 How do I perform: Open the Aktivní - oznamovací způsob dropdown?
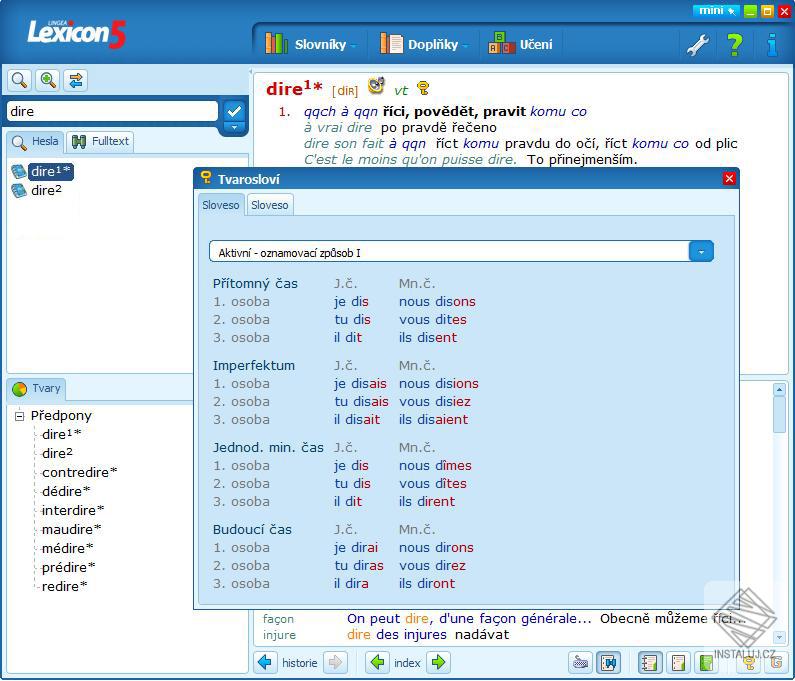[701, 252]
